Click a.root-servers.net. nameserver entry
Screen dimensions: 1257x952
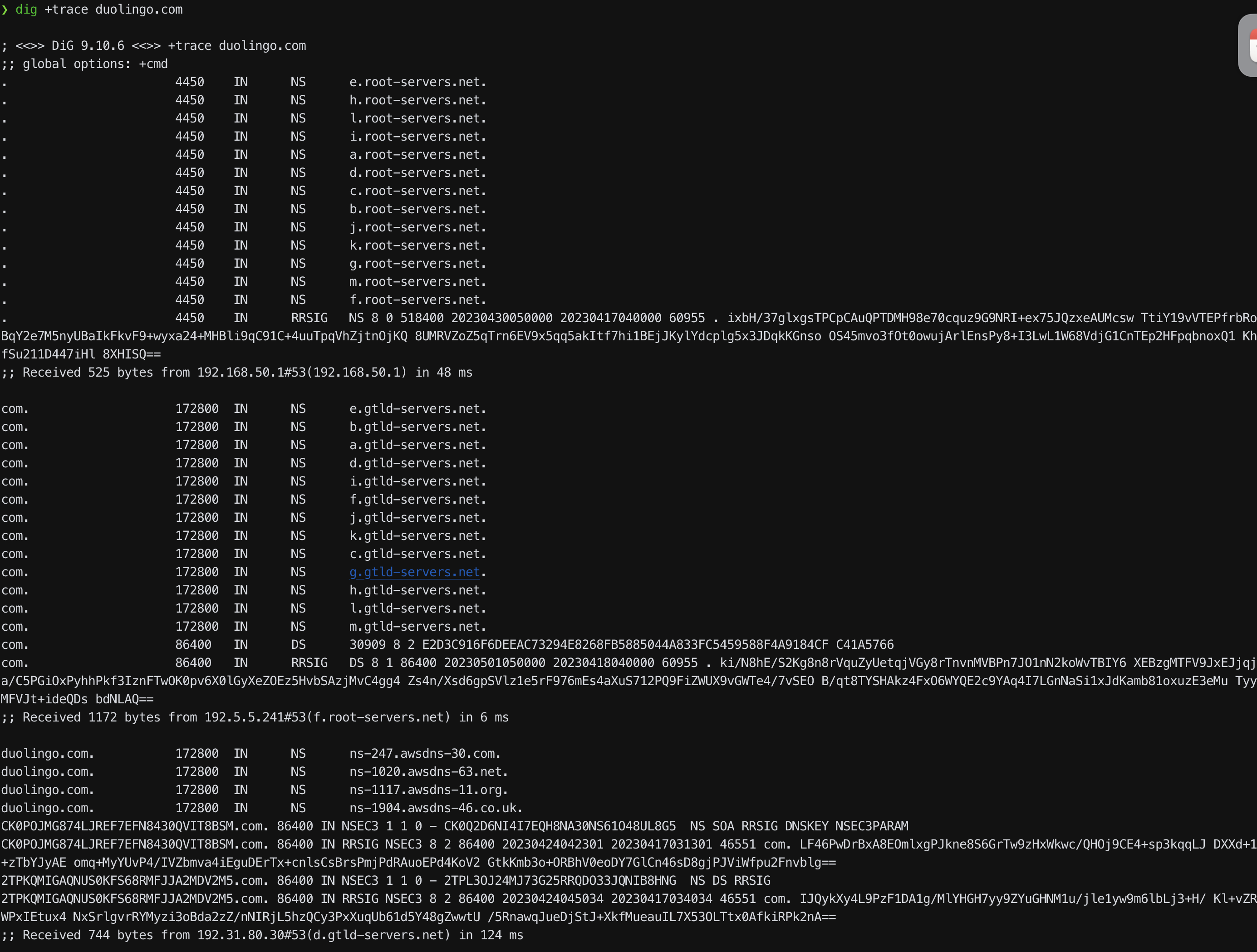[417, 155]
